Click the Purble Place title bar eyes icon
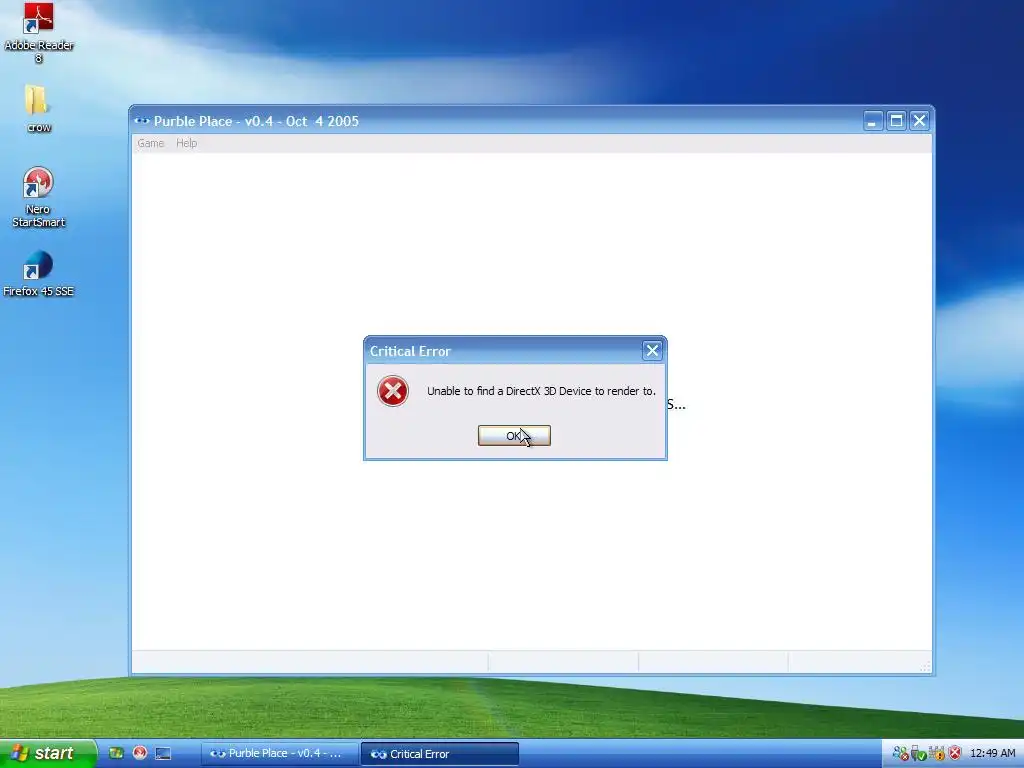1024x768 pixels. pyautogui.click(x=142, y=121)
